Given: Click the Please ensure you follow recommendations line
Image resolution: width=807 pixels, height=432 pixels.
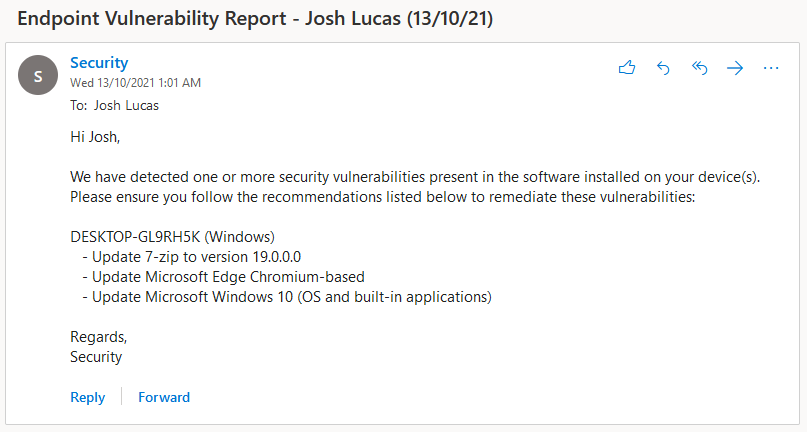Looking at the screenshot, I should pyautogui.click(x=382, y=197).
